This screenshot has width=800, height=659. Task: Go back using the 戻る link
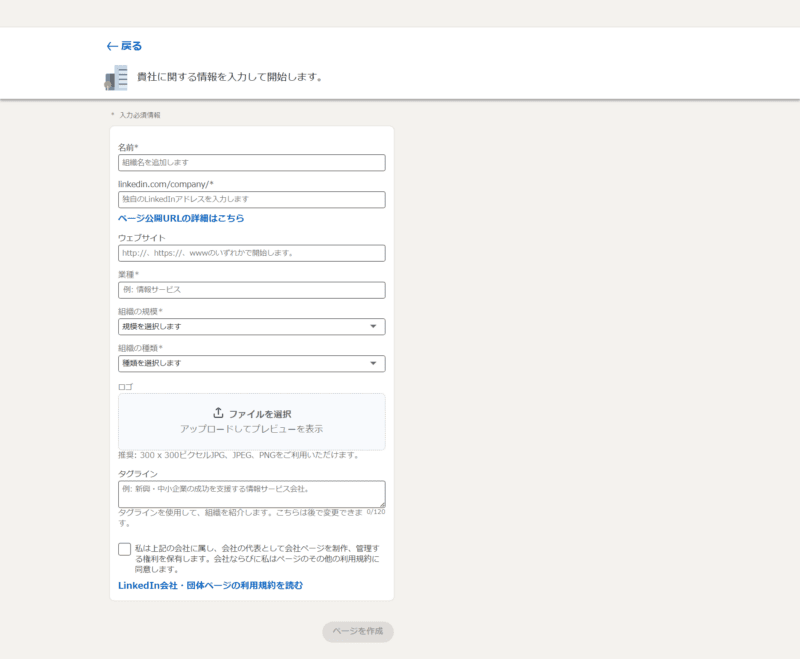coord(124,46)
